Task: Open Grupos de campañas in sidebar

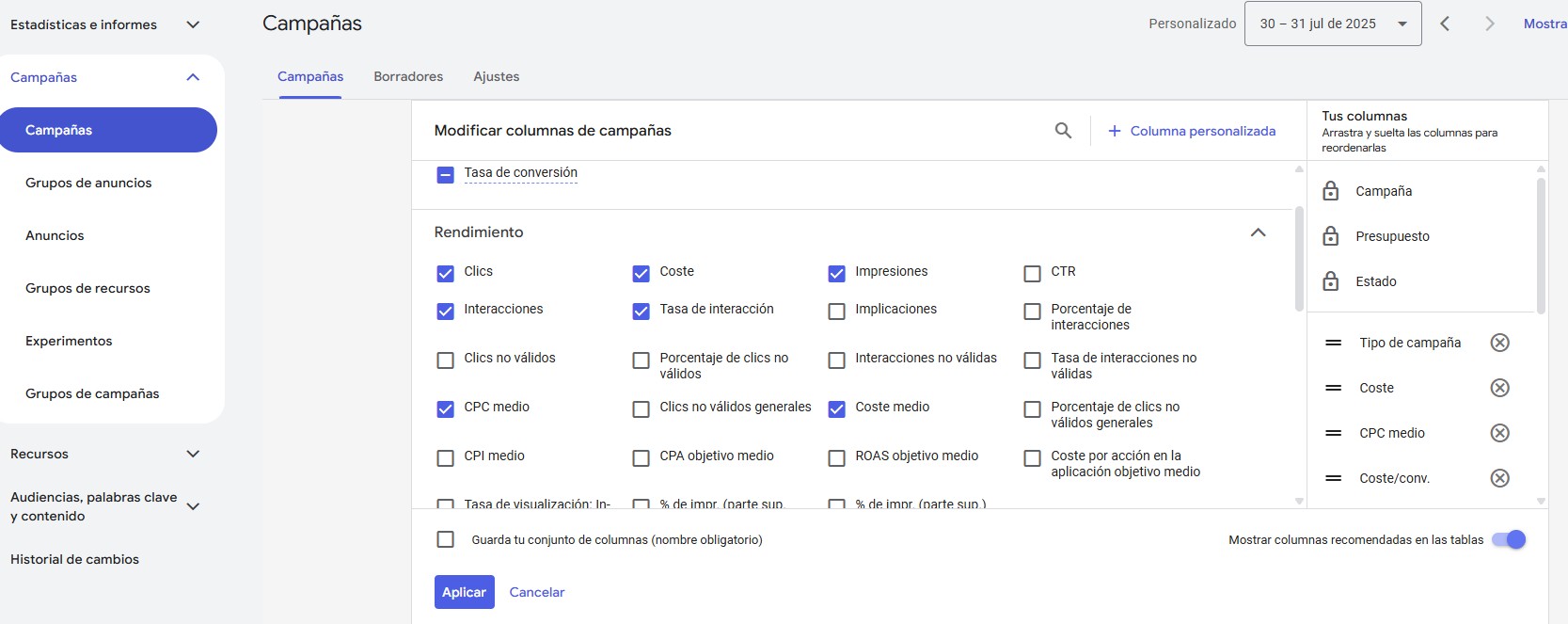Action: pyautogui.click(x=92, y=393)
